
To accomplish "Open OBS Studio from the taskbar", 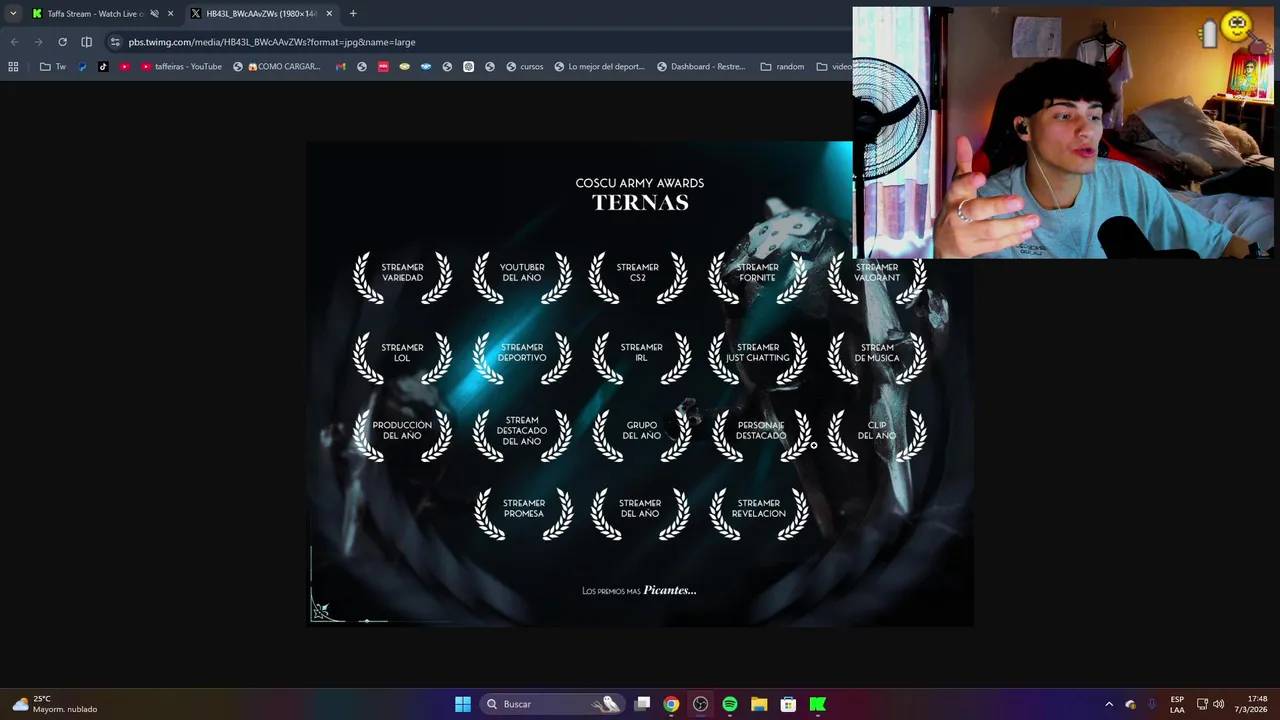I will pos(700,704).
